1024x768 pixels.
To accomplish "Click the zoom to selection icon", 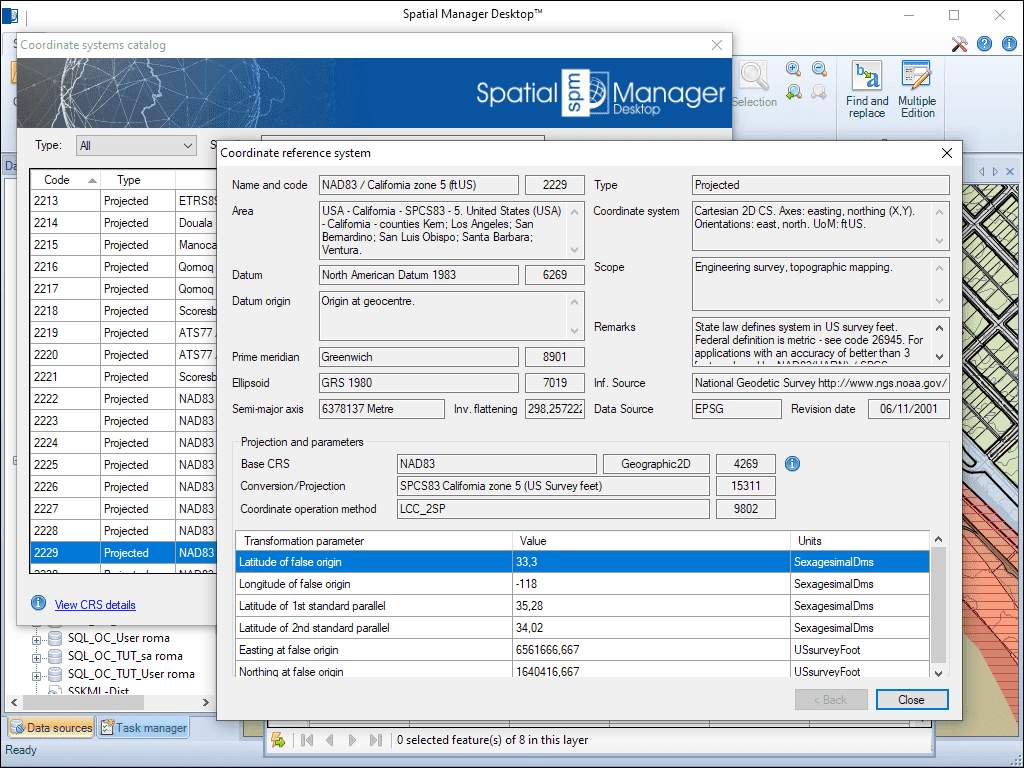I will (793, 92).
